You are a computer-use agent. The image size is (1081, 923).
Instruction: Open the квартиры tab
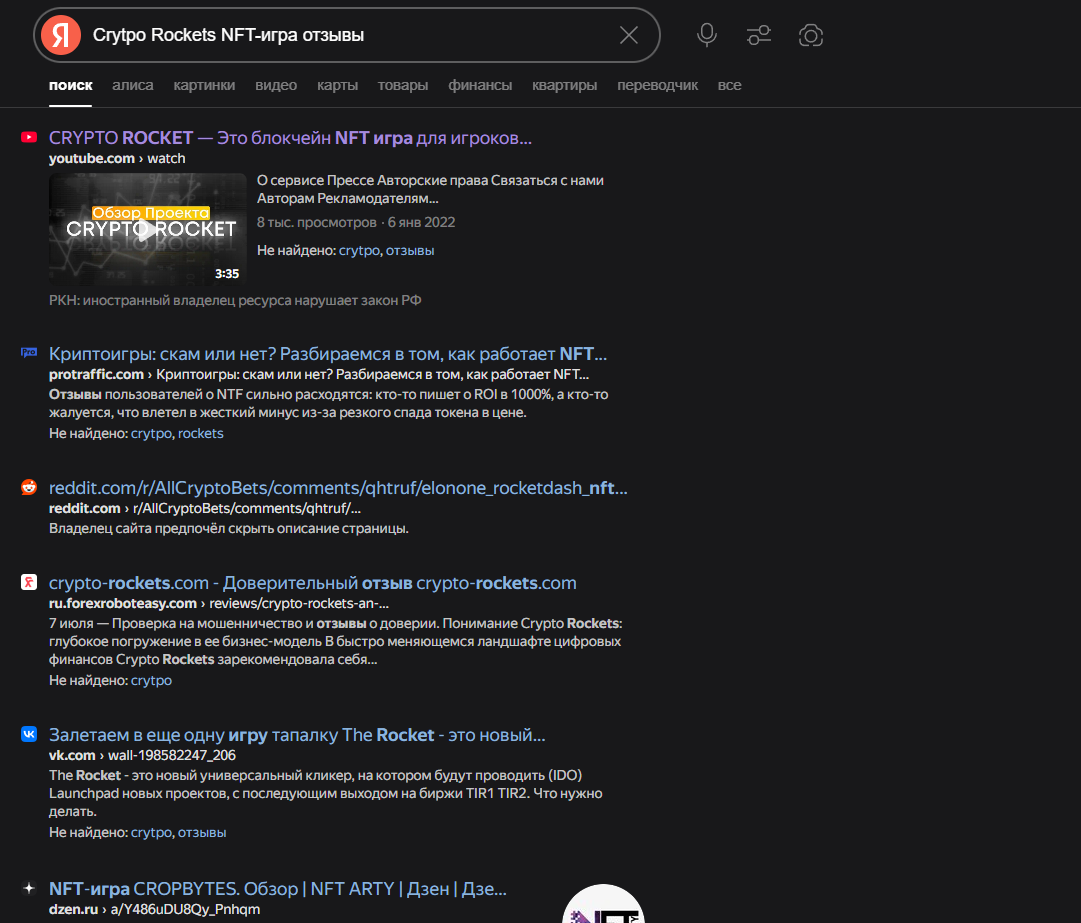pos(564,85)
